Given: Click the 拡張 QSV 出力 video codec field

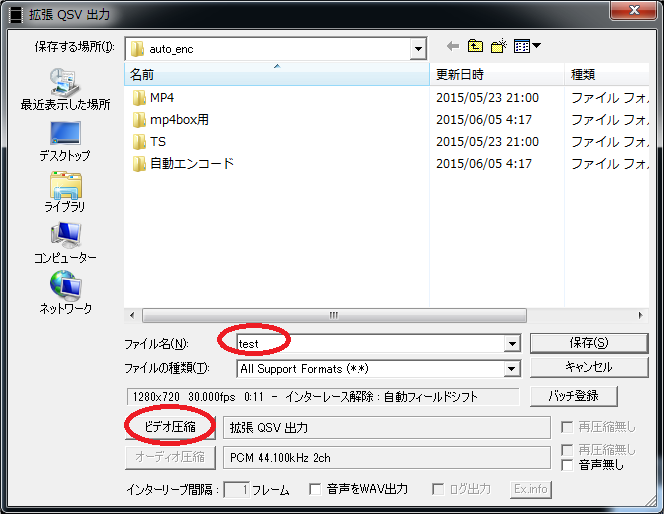Looking at the screenshot, I should pyautogui.click(x=387, y=428).
